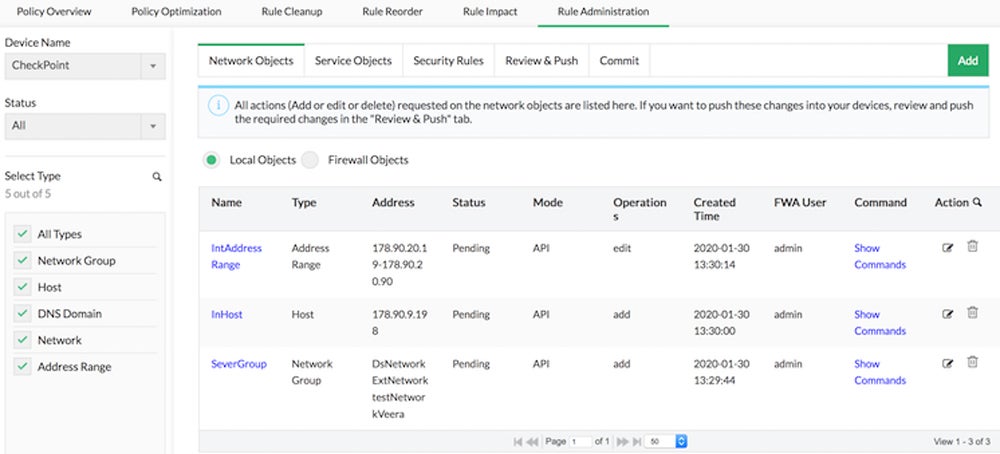The width and height of the screenshot is (1000, 454).
Task: Delete the IntAddress Range object via trash icon
Action: [972, 247]
